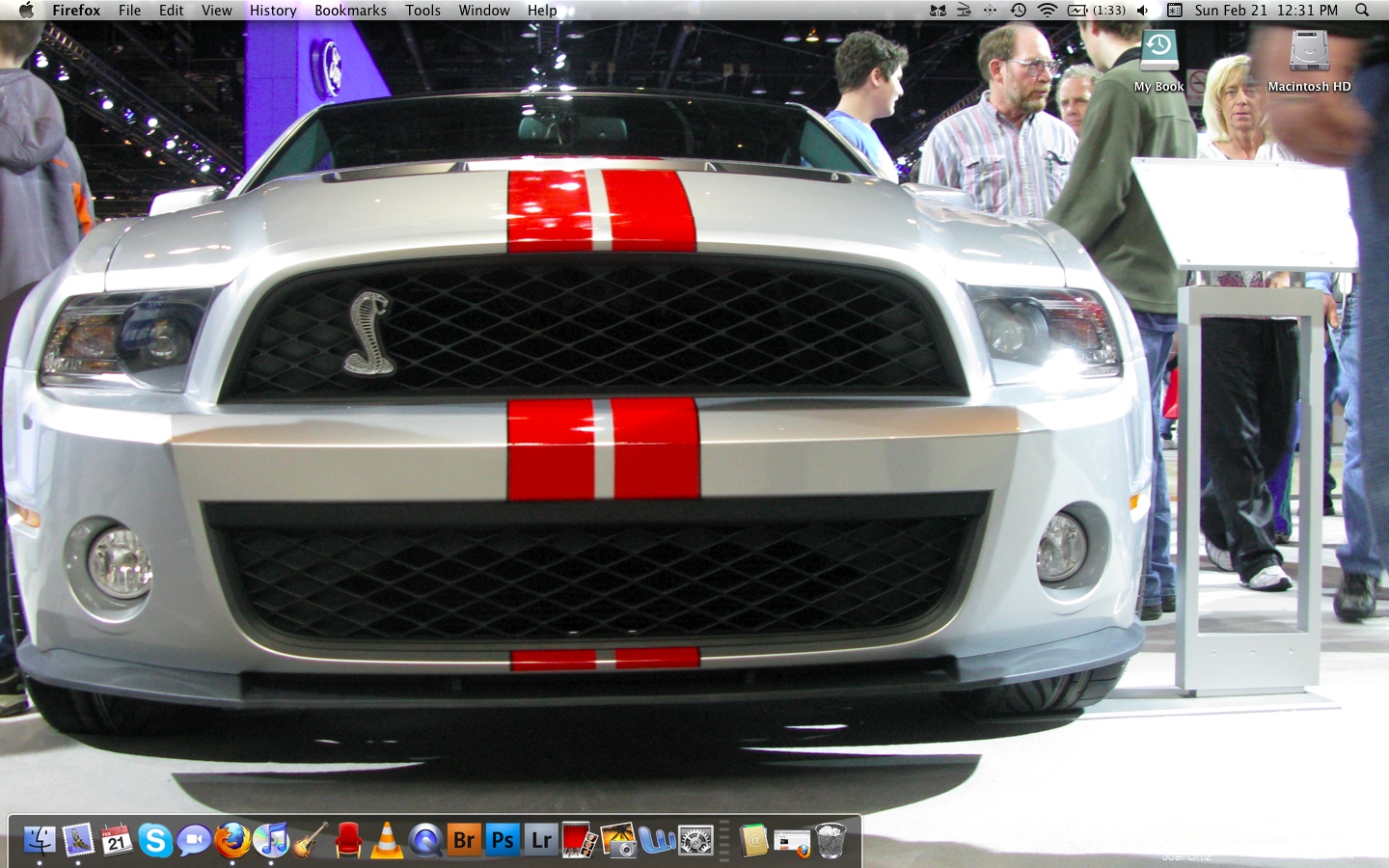Open the Time Machine menu bar icon
1389x868 pixels.
pyautogui.click(x=1019, y=11)
